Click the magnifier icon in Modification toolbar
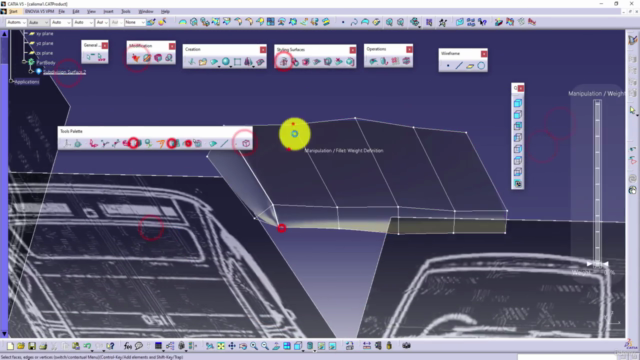Image resolution: width=640 pixels, height=360 pixels. click(169, 58)
